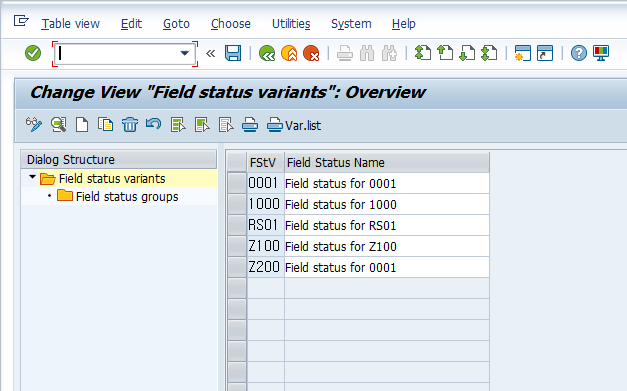The width and height of the screenshot is (627, 391).
Task: Click the Generate Shortcut icon
Action: coord(545,53)
